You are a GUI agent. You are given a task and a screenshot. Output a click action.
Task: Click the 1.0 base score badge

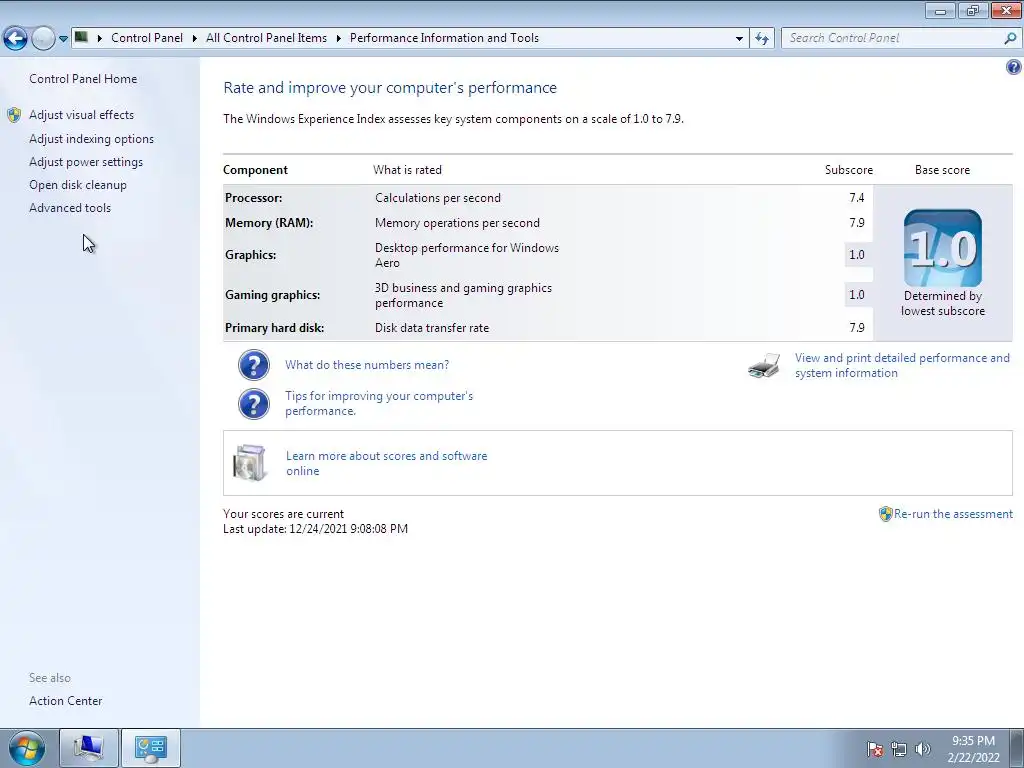(x=942, y=248)
